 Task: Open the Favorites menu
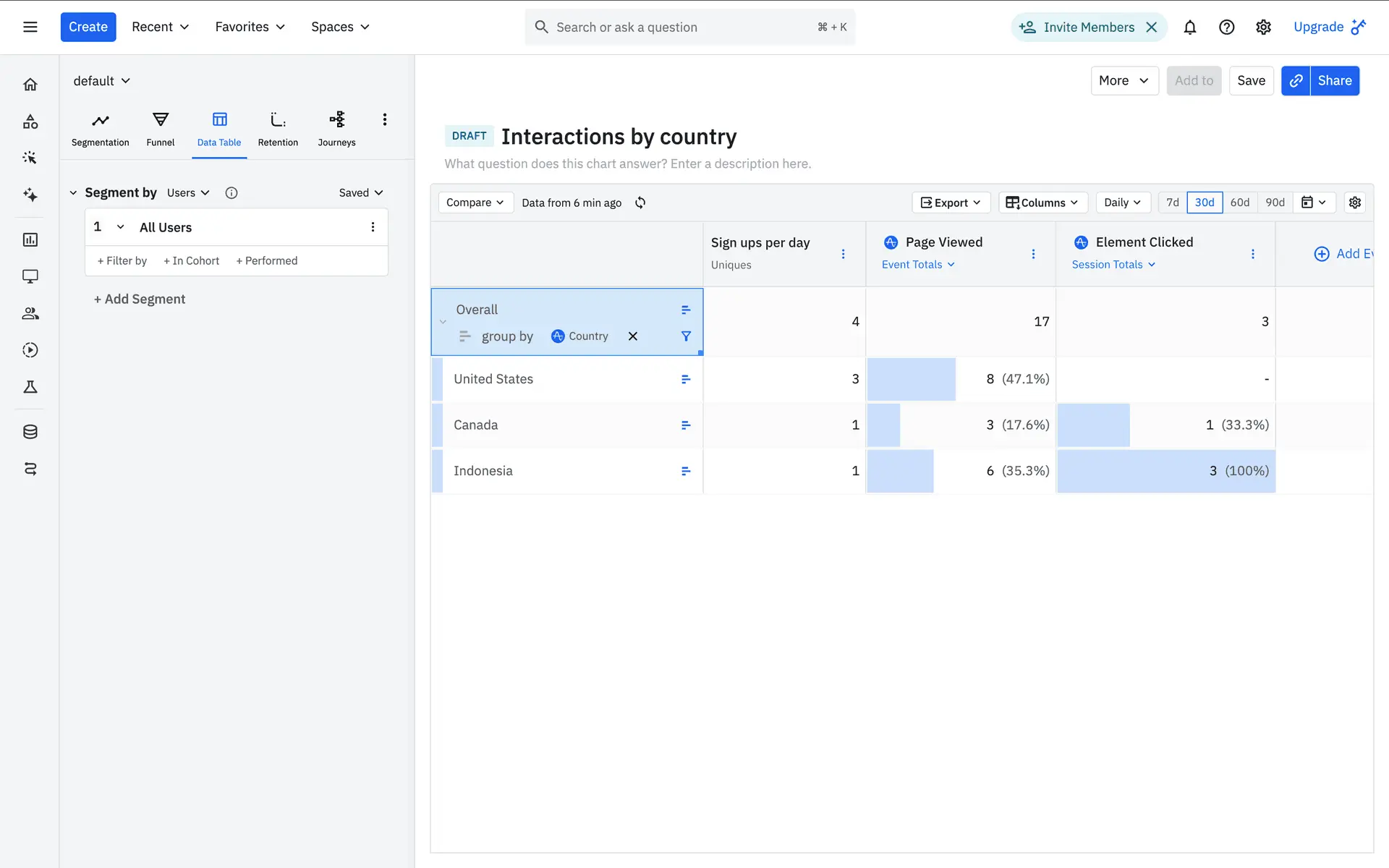[250, 27]
